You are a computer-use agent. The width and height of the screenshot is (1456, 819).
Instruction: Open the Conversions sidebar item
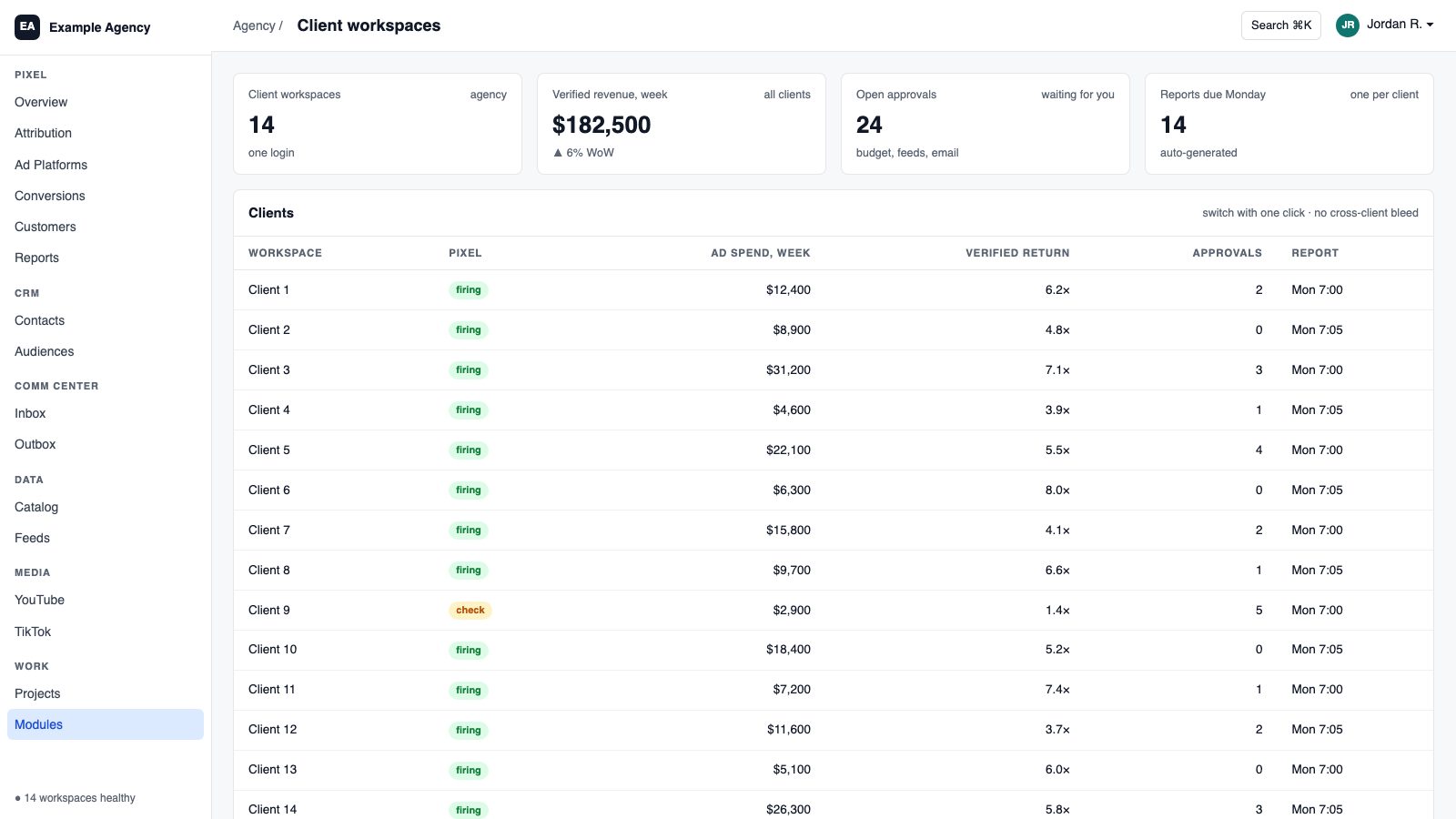(x=106, y=196)
